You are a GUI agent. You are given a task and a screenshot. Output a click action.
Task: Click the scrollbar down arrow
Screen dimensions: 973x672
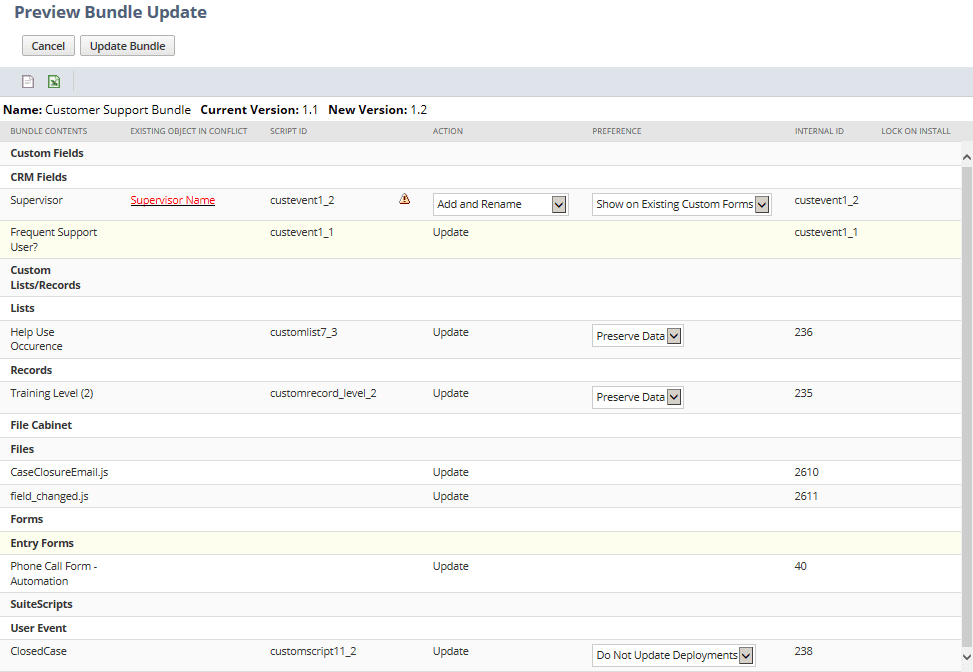click(x=967, y=657)
